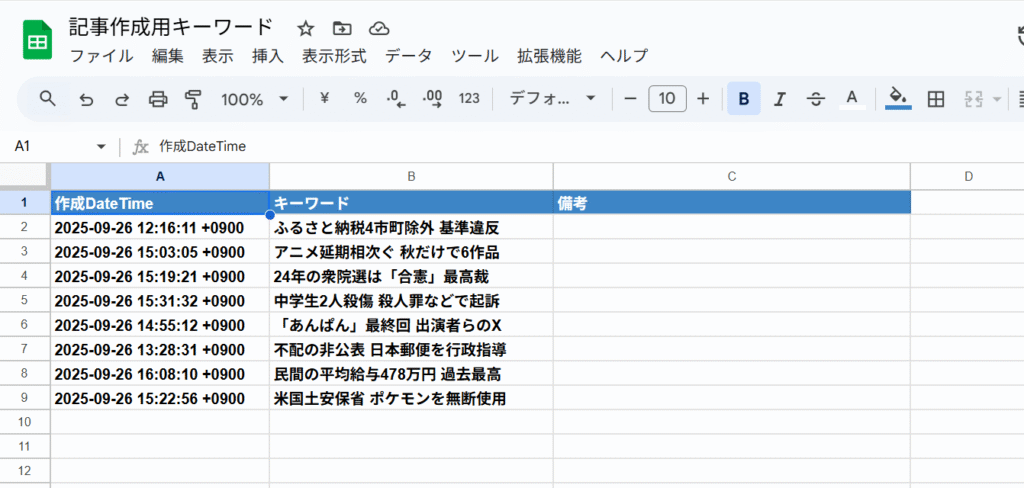Screen dimensions: 1024x488
Task: Open the データ menu
Action: [x=408, y=56]
